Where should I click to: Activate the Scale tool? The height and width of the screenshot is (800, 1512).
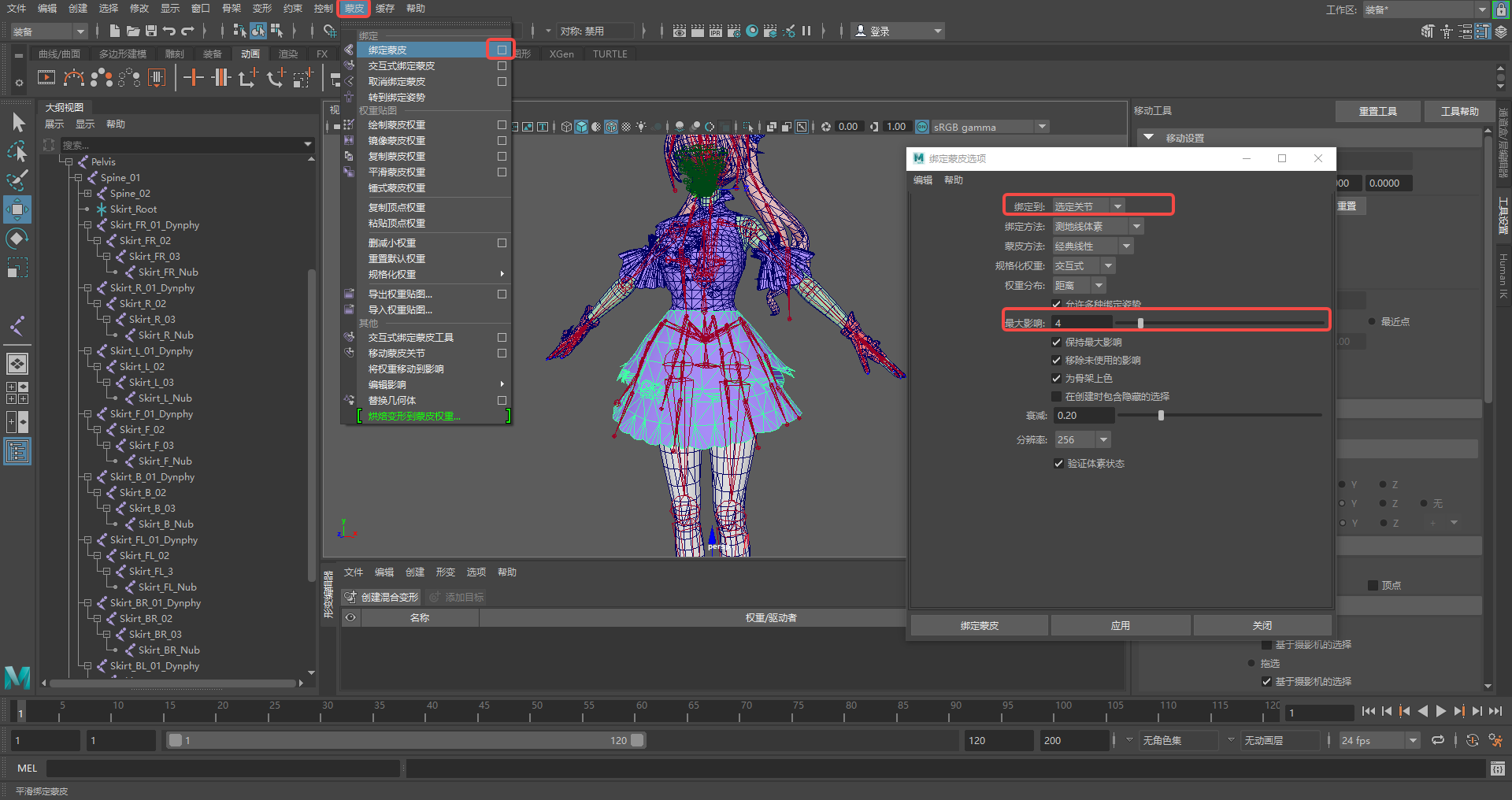pos(17,268)
